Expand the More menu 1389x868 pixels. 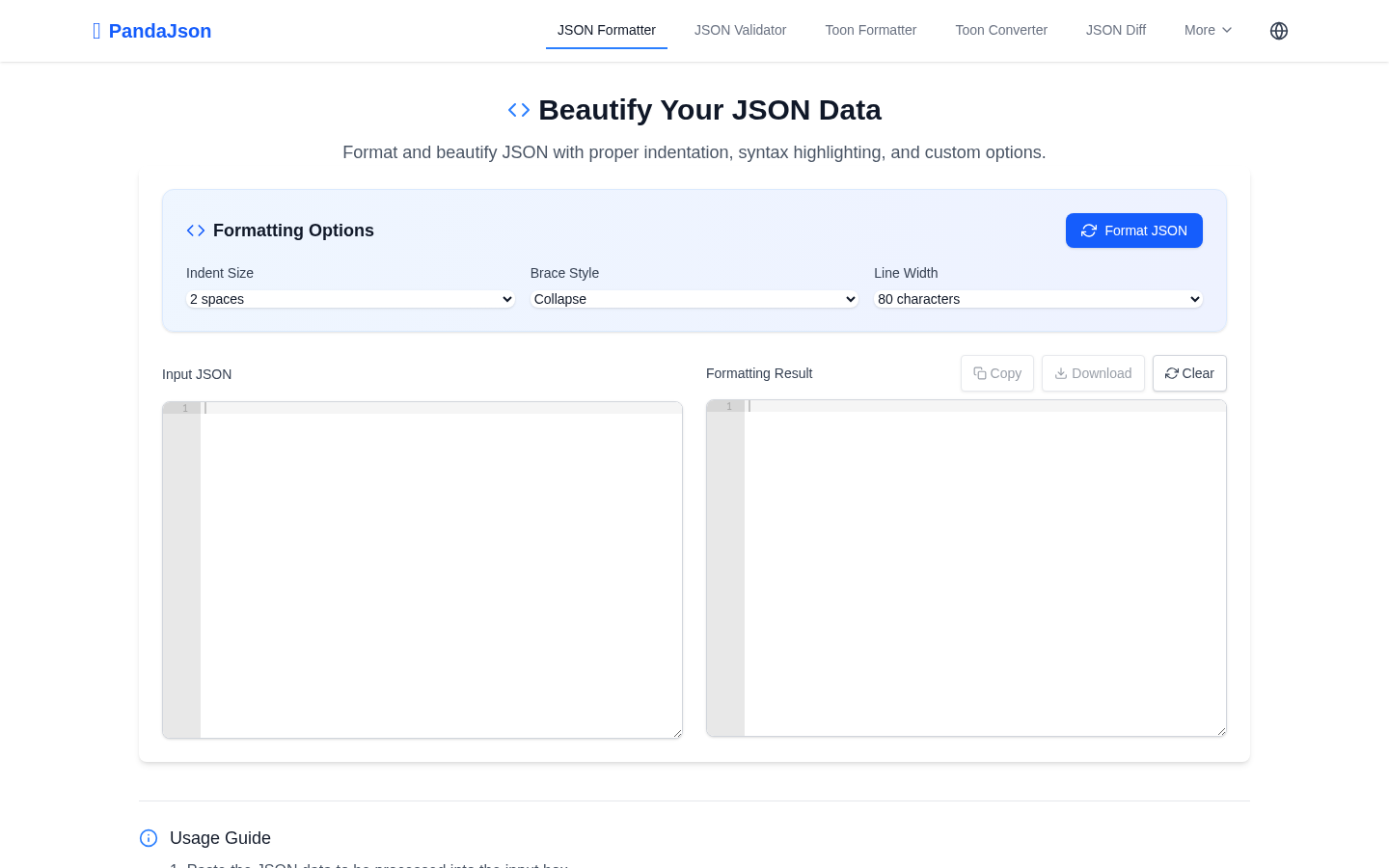coord(1209,30)
